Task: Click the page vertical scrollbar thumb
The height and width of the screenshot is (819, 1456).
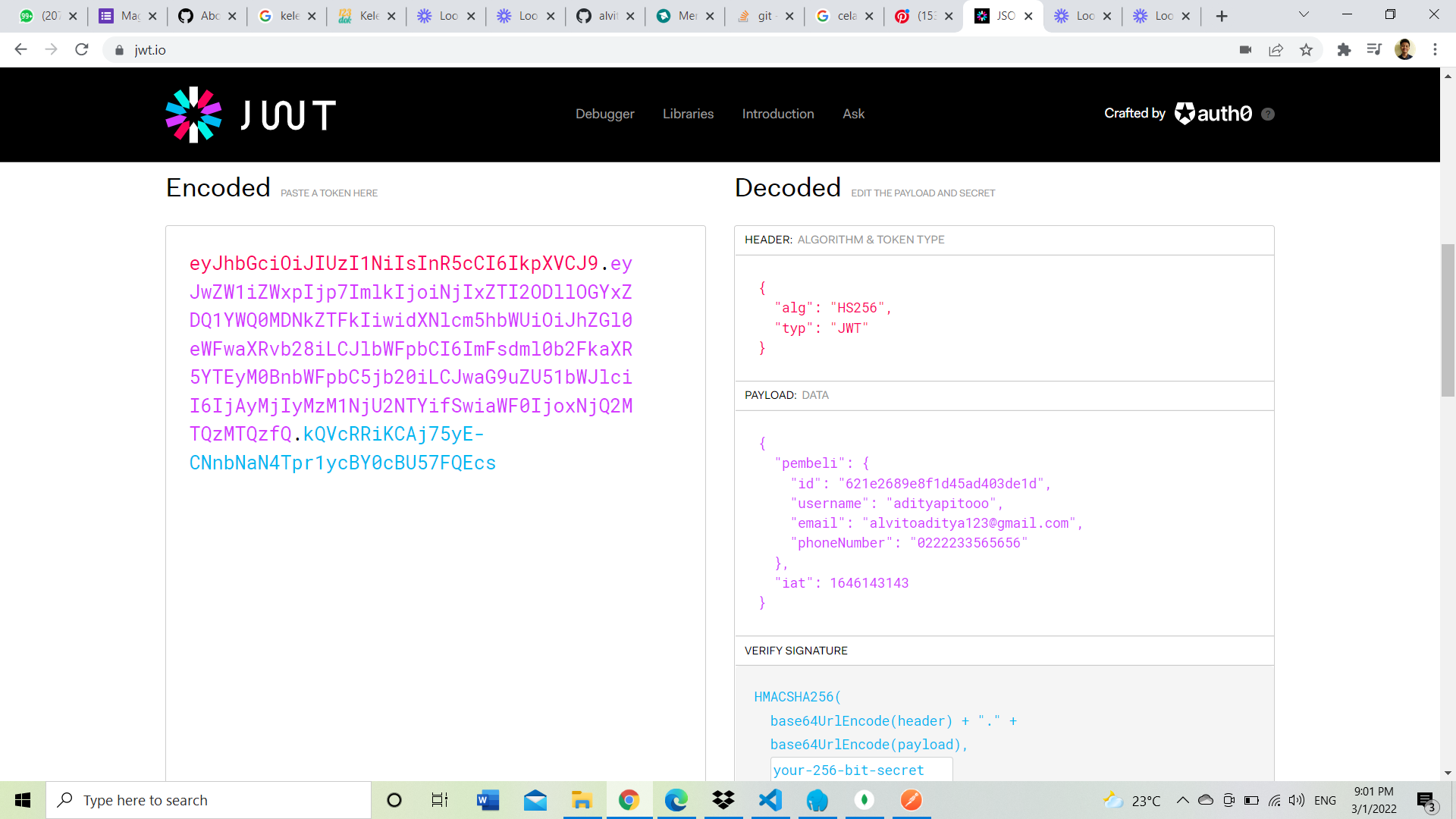Action: [x=1448, y=320]
